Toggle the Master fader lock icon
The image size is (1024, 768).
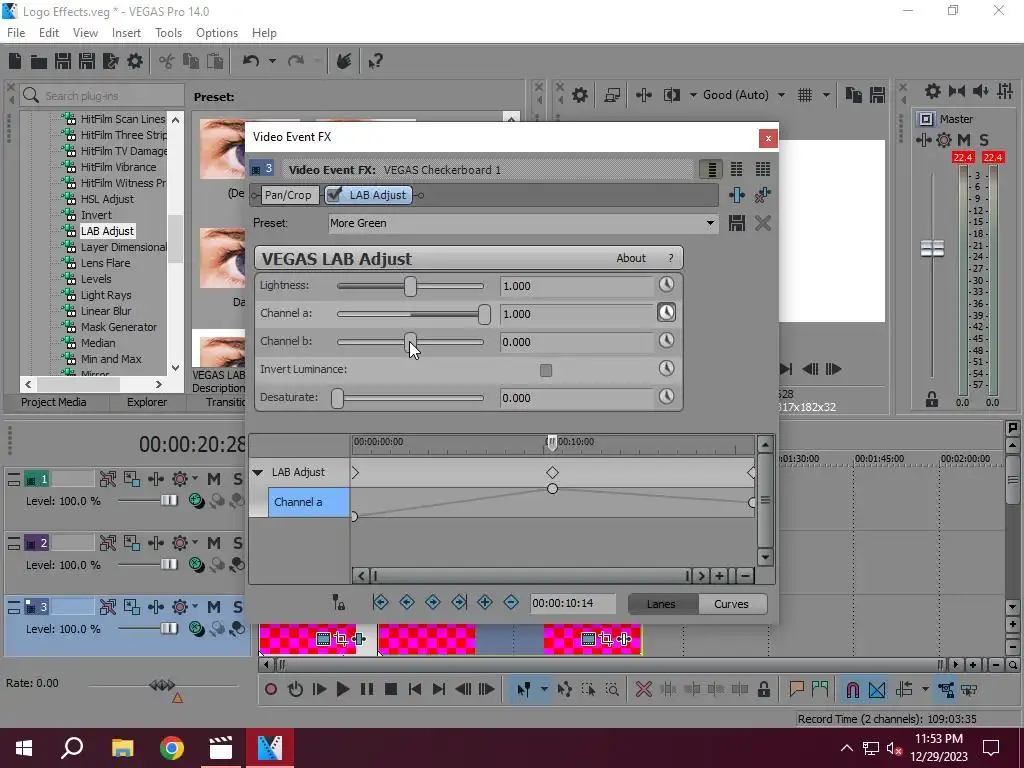click(932, 400)
